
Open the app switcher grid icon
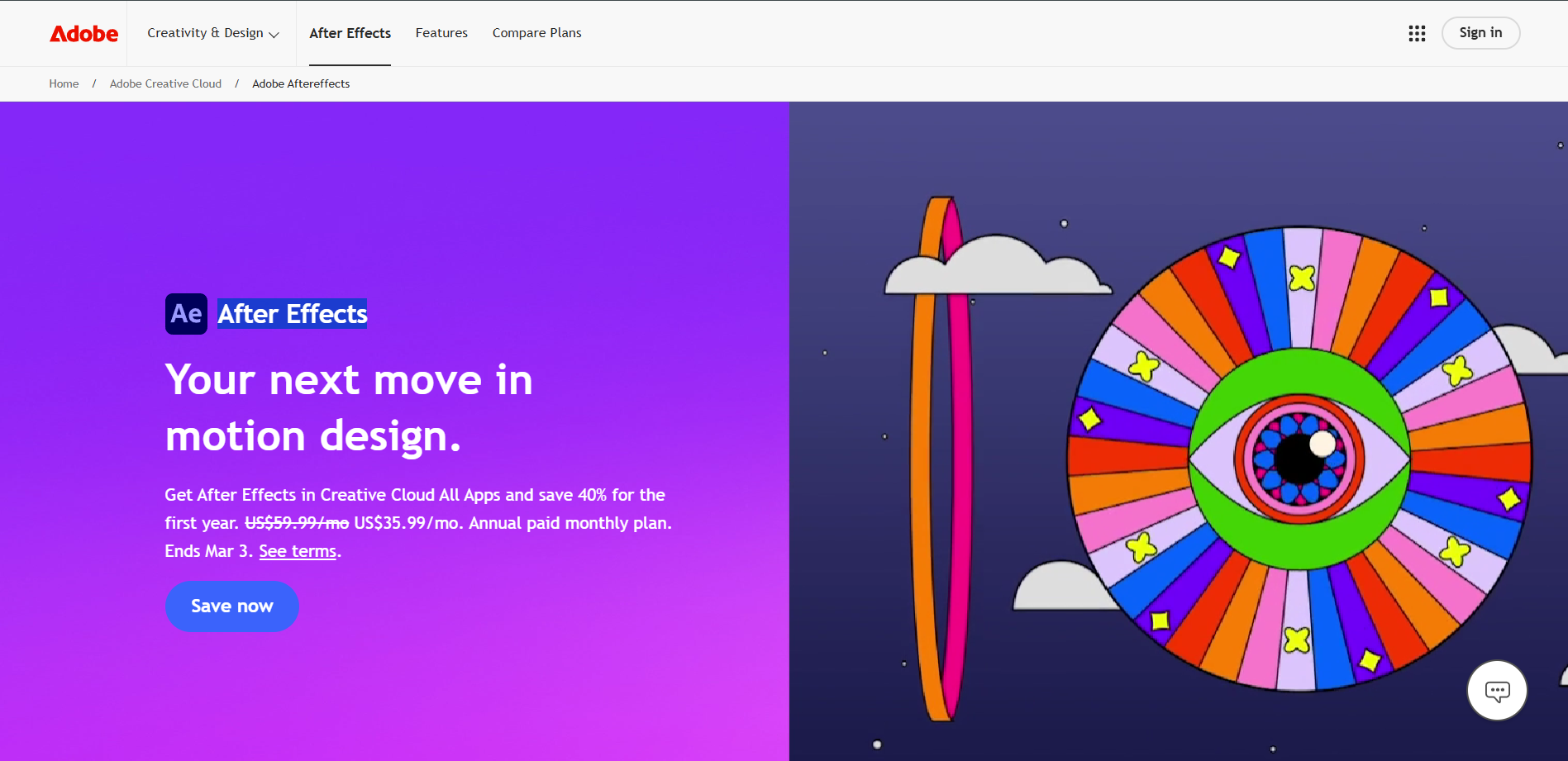pyautogui.click(x=1417, y=33)
